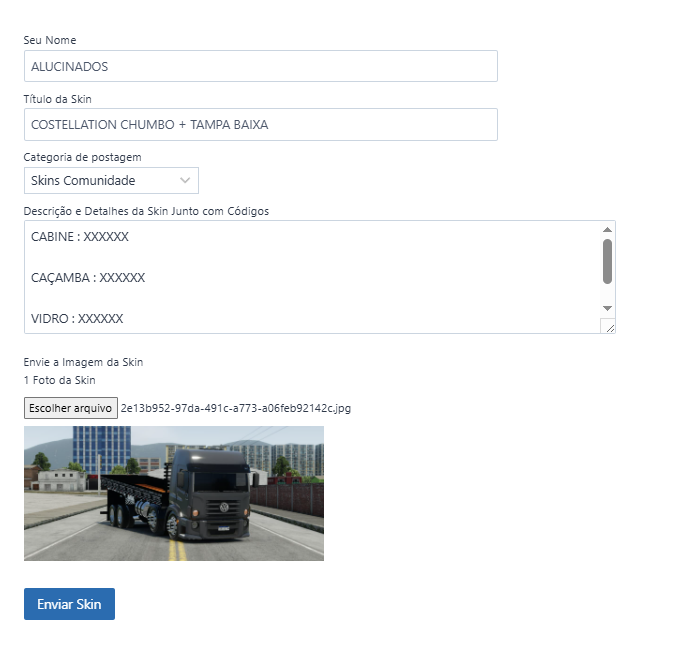This screenshot has width=697, height=663.
Task: Open the Skins Comunidade category dropdown
Action: coord(111,181)
